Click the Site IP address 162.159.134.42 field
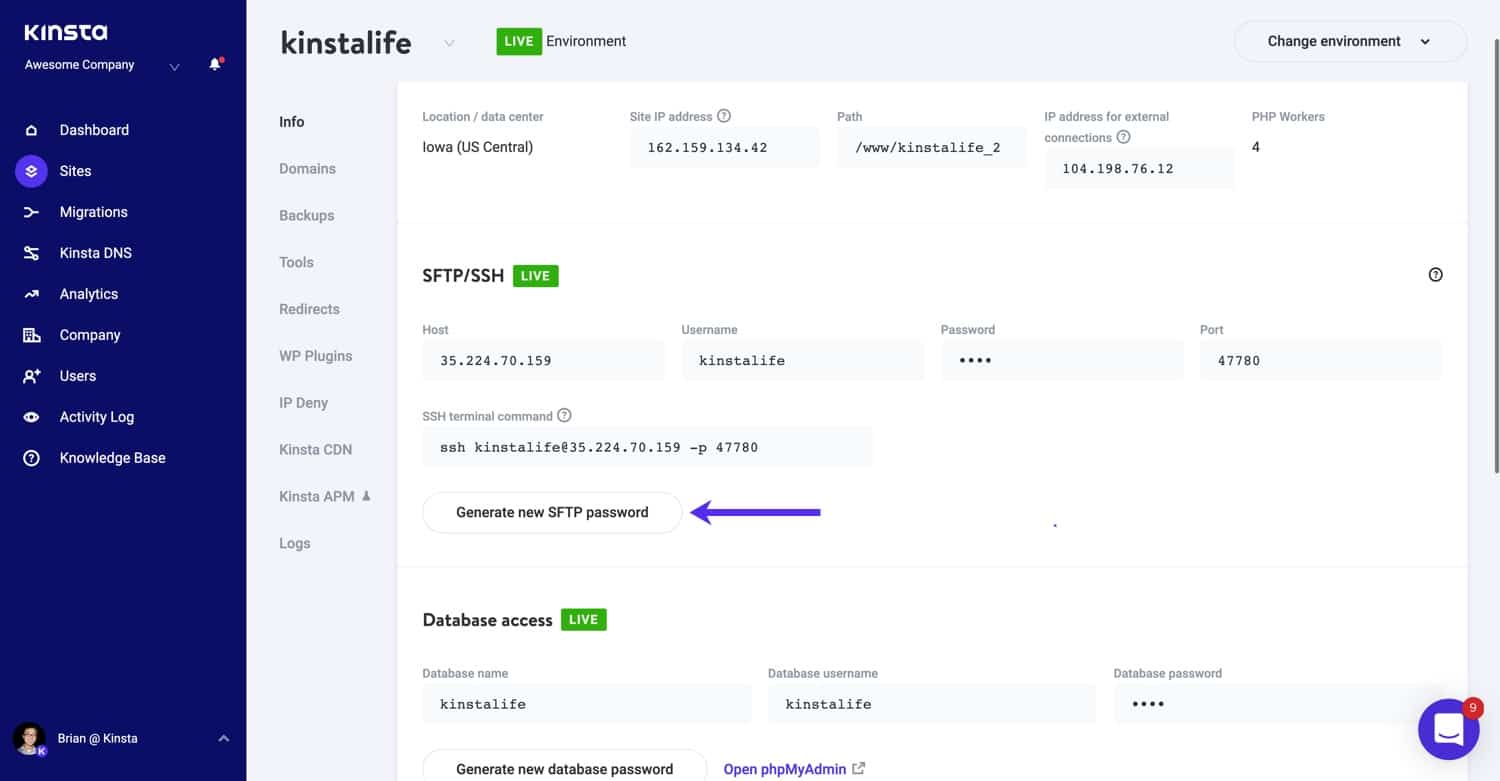 [725, 147]
